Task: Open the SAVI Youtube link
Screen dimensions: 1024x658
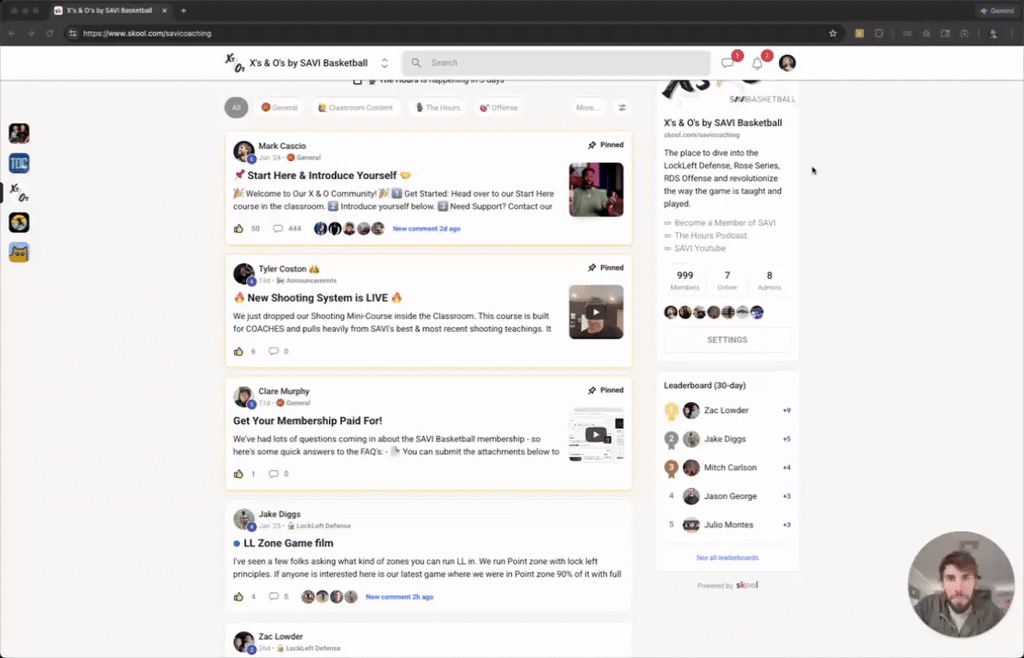Action: point(699,248)
